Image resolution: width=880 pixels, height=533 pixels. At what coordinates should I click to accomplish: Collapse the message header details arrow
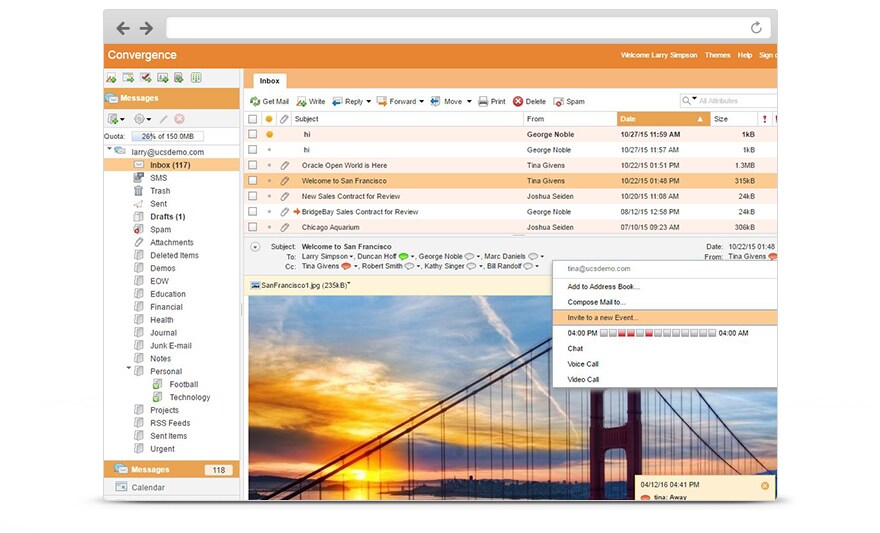click(255, 247)
